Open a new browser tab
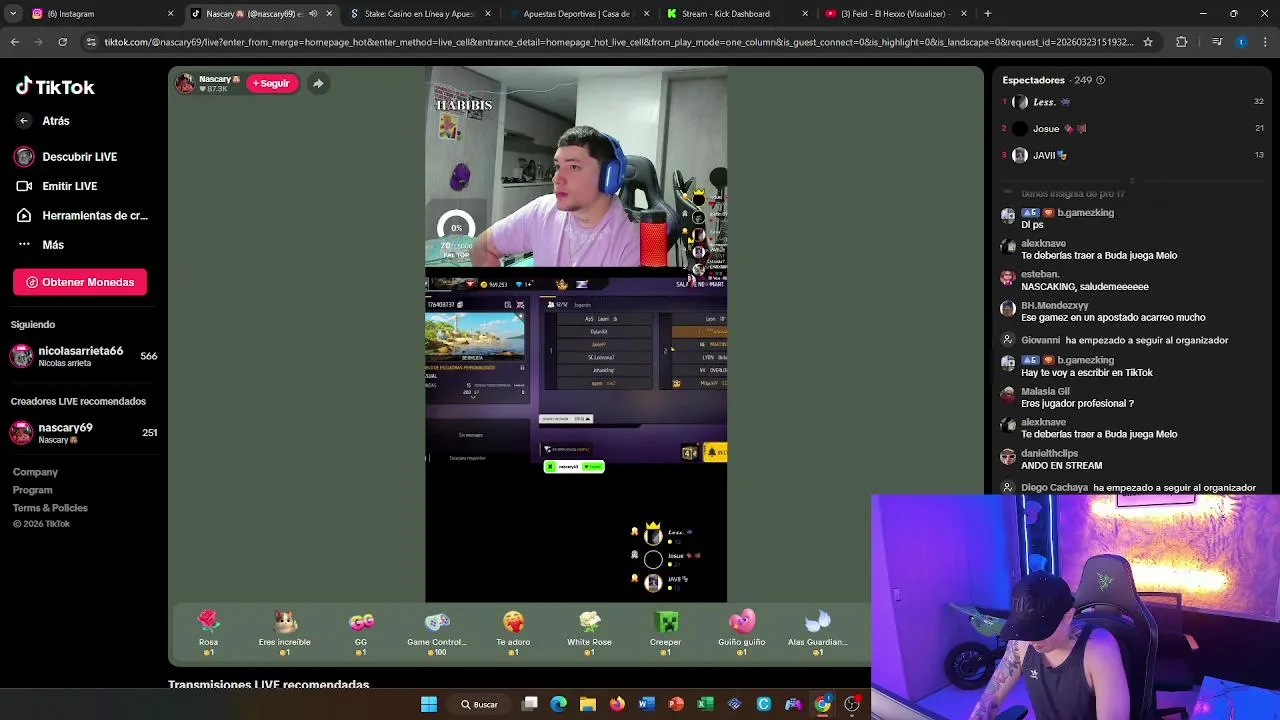Image resolution: width=1280 pixels, height=720 pixels. (x=988, y=14)
